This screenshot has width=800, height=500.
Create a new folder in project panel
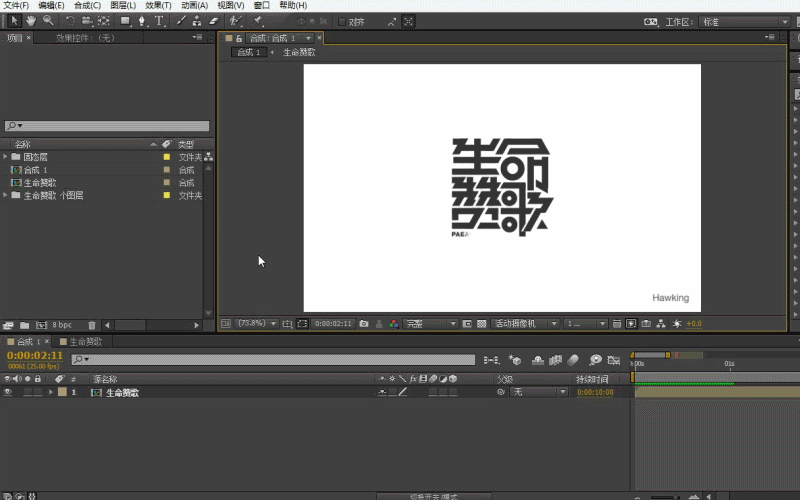click(24, 325)
